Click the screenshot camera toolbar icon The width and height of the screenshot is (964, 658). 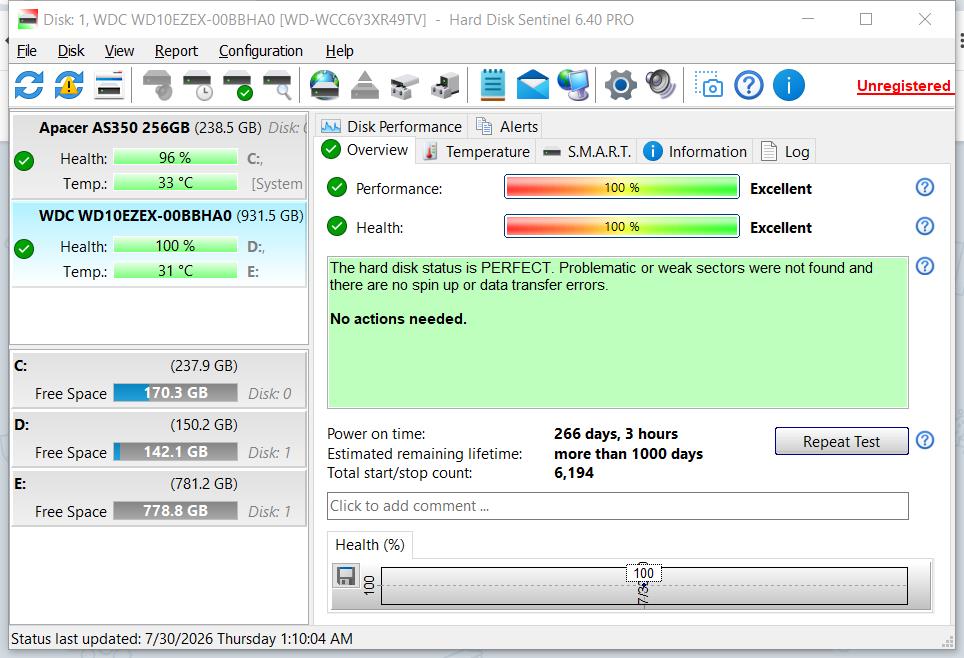(708, 84)
